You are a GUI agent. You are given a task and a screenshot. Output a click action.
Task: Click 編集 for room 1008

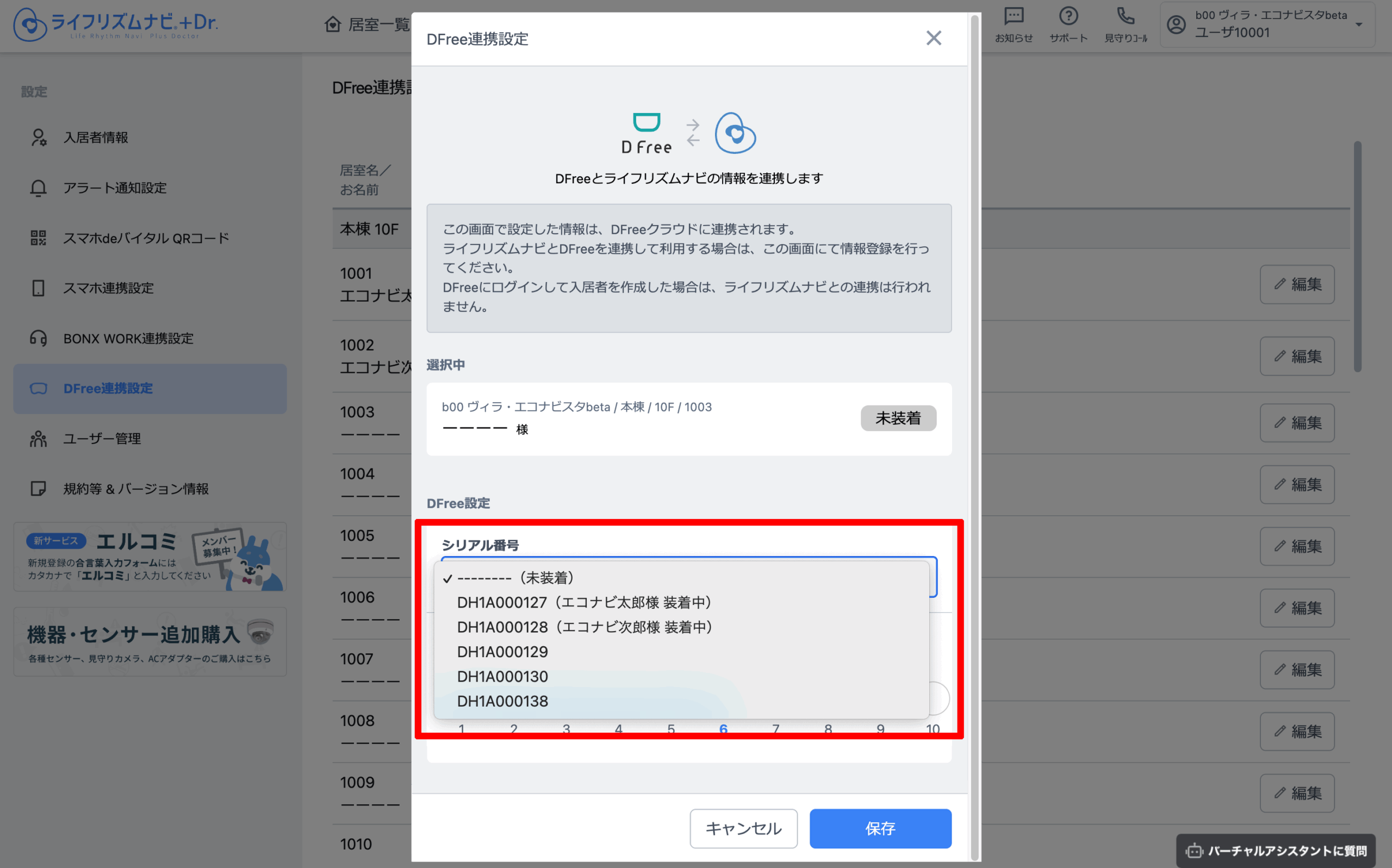point(1297,732)
